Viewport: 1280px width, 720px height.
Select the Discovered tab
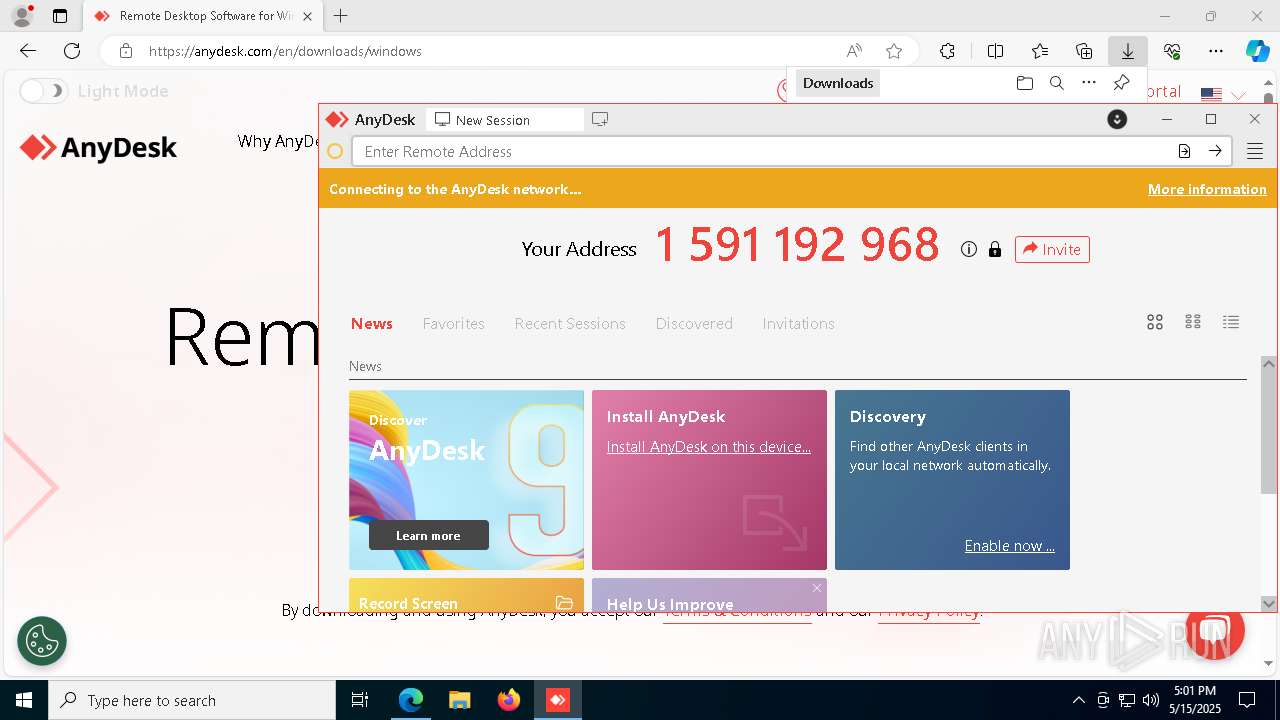[694, 323]
